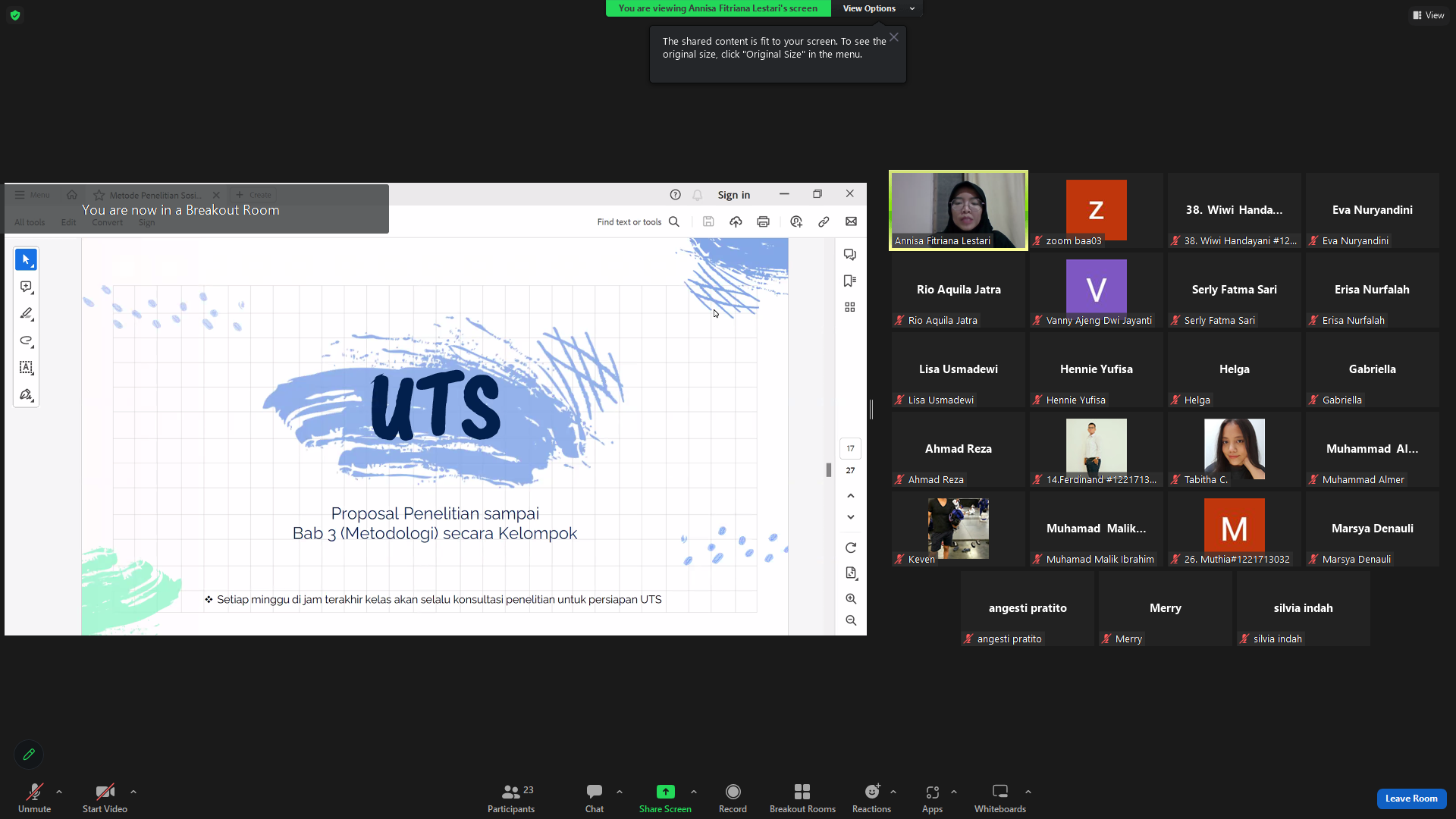Expand Share Screen options arrow
Screen dimensions: 1456x819
(x=694, y=792)
